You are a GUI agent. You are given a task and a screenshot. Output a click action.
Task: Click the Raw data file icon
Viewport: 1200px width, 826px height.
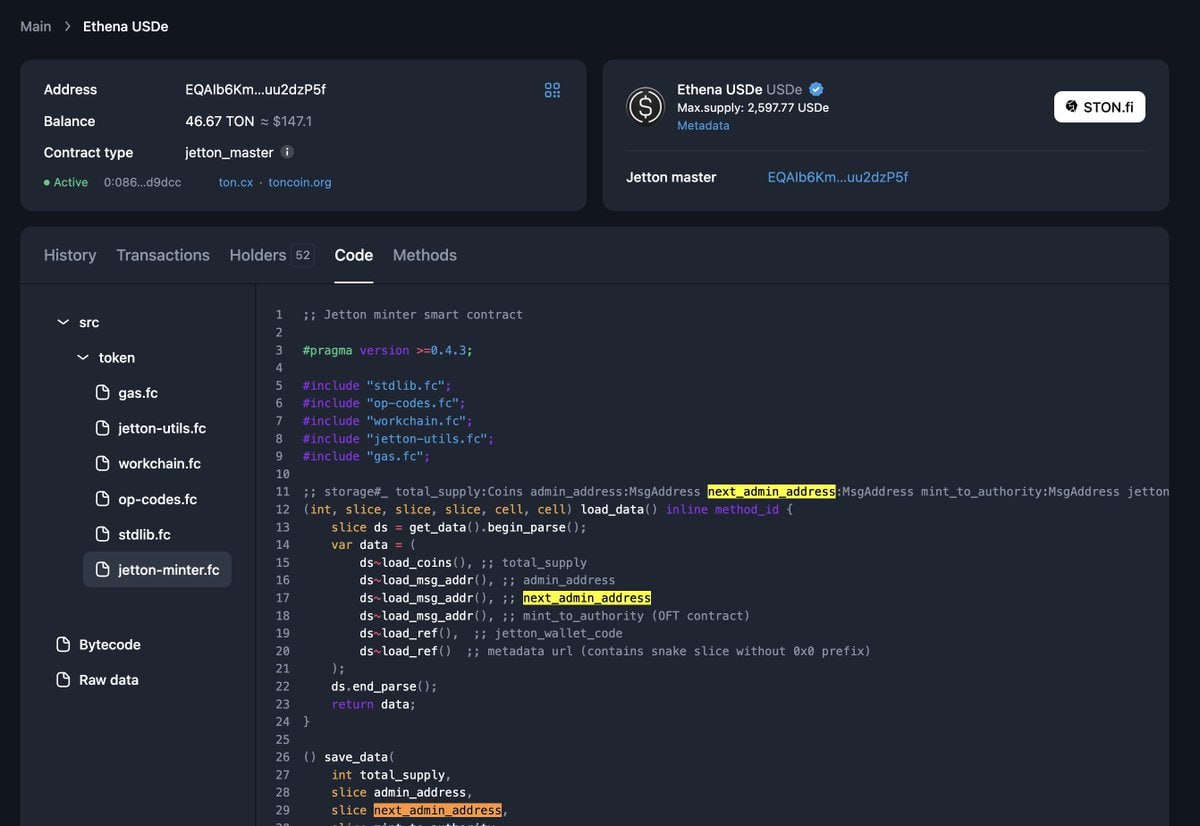63,680
